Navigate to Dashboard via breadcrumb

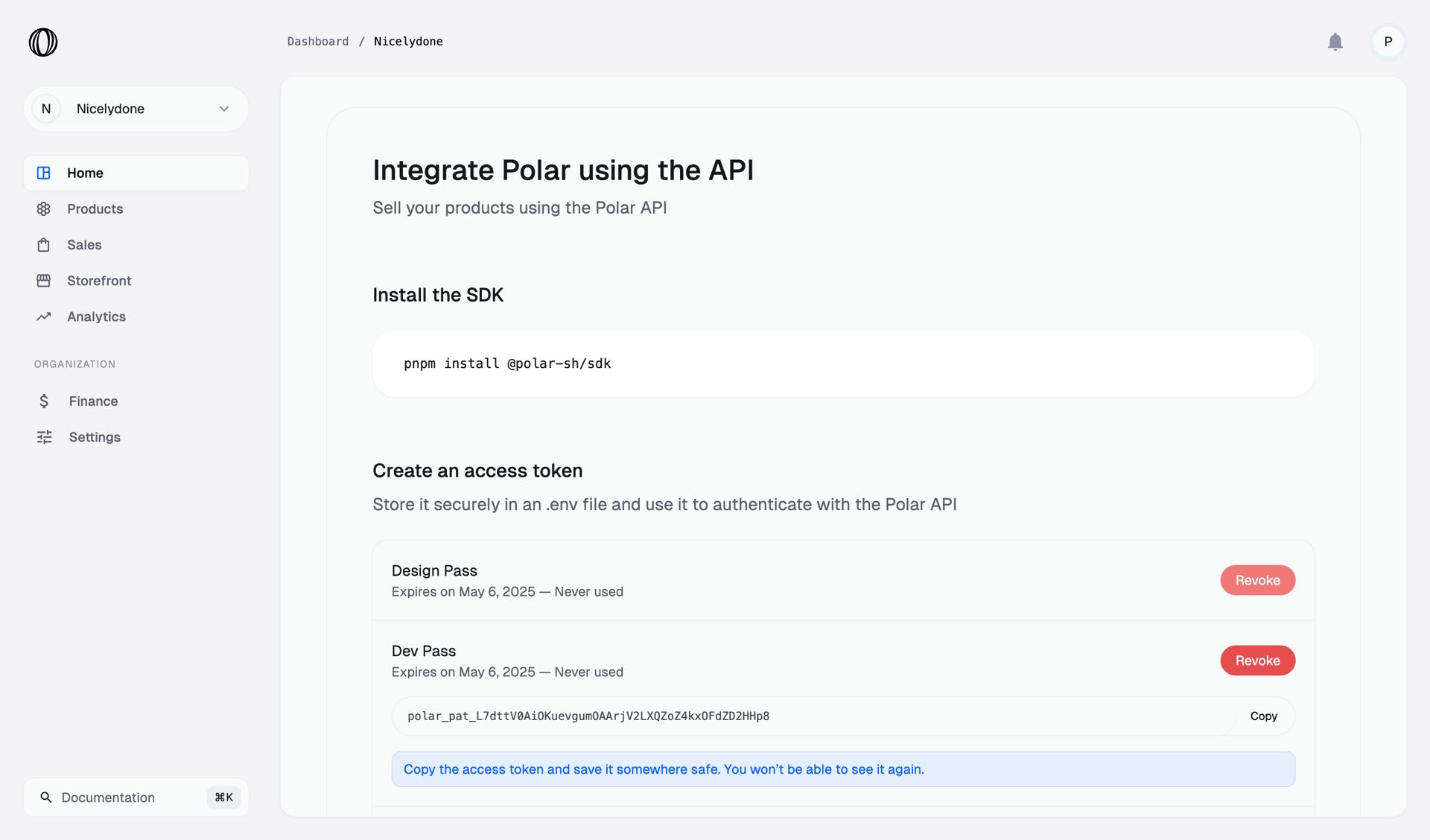(317, 41)
